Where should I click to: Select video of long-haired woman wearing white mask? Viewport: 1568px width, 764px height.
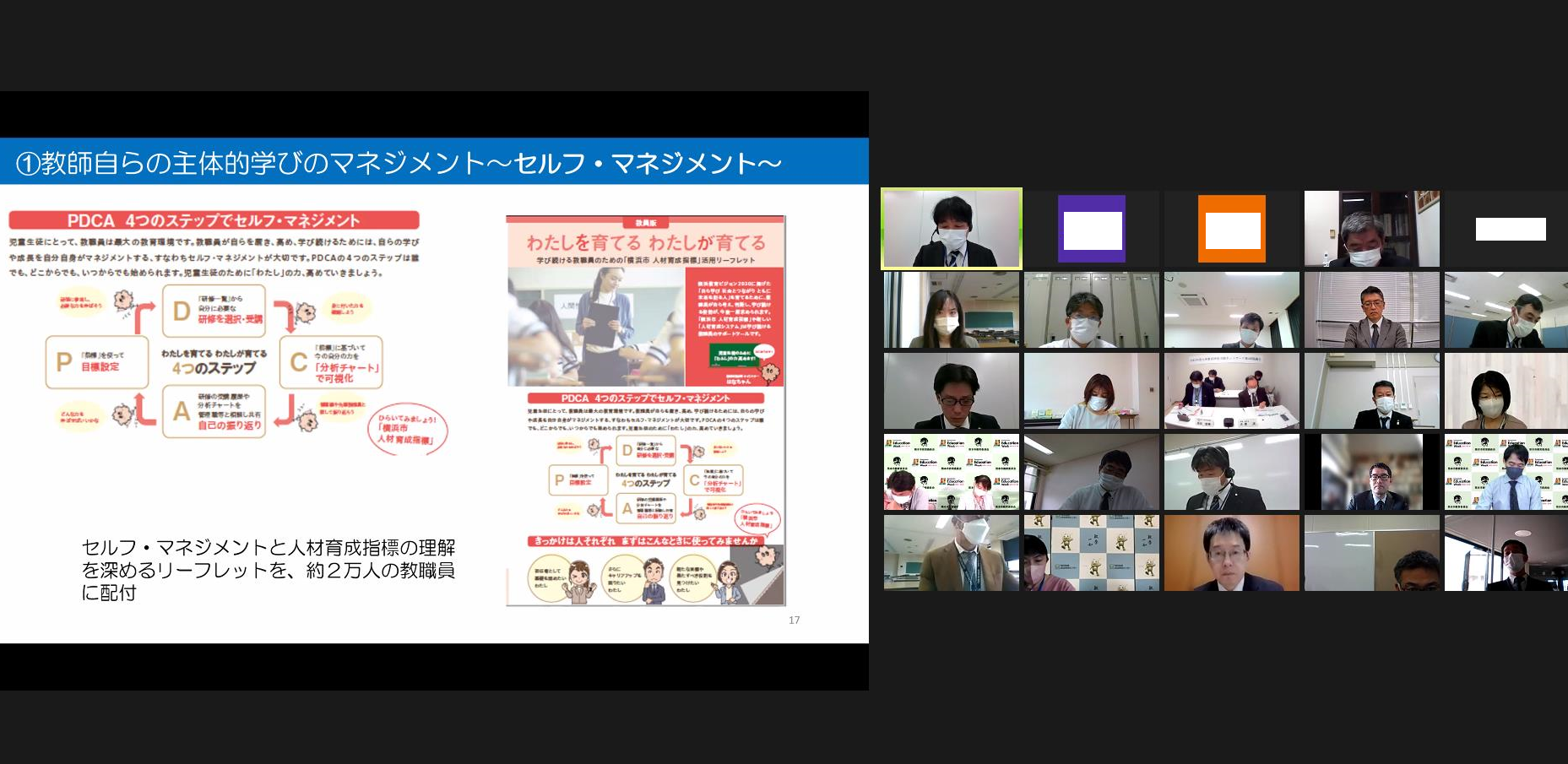[952, 310]
